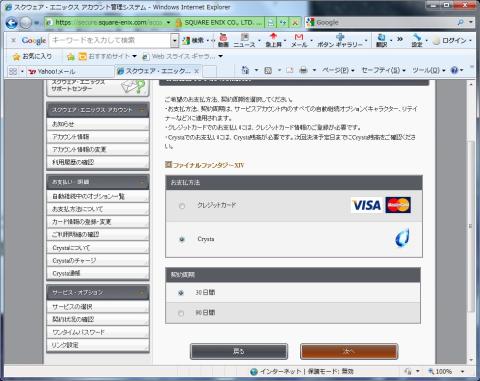The width and height of the screenshot is (480, 381).
Task: Open the address bar dropdown arrow
Action: point(168,23)
